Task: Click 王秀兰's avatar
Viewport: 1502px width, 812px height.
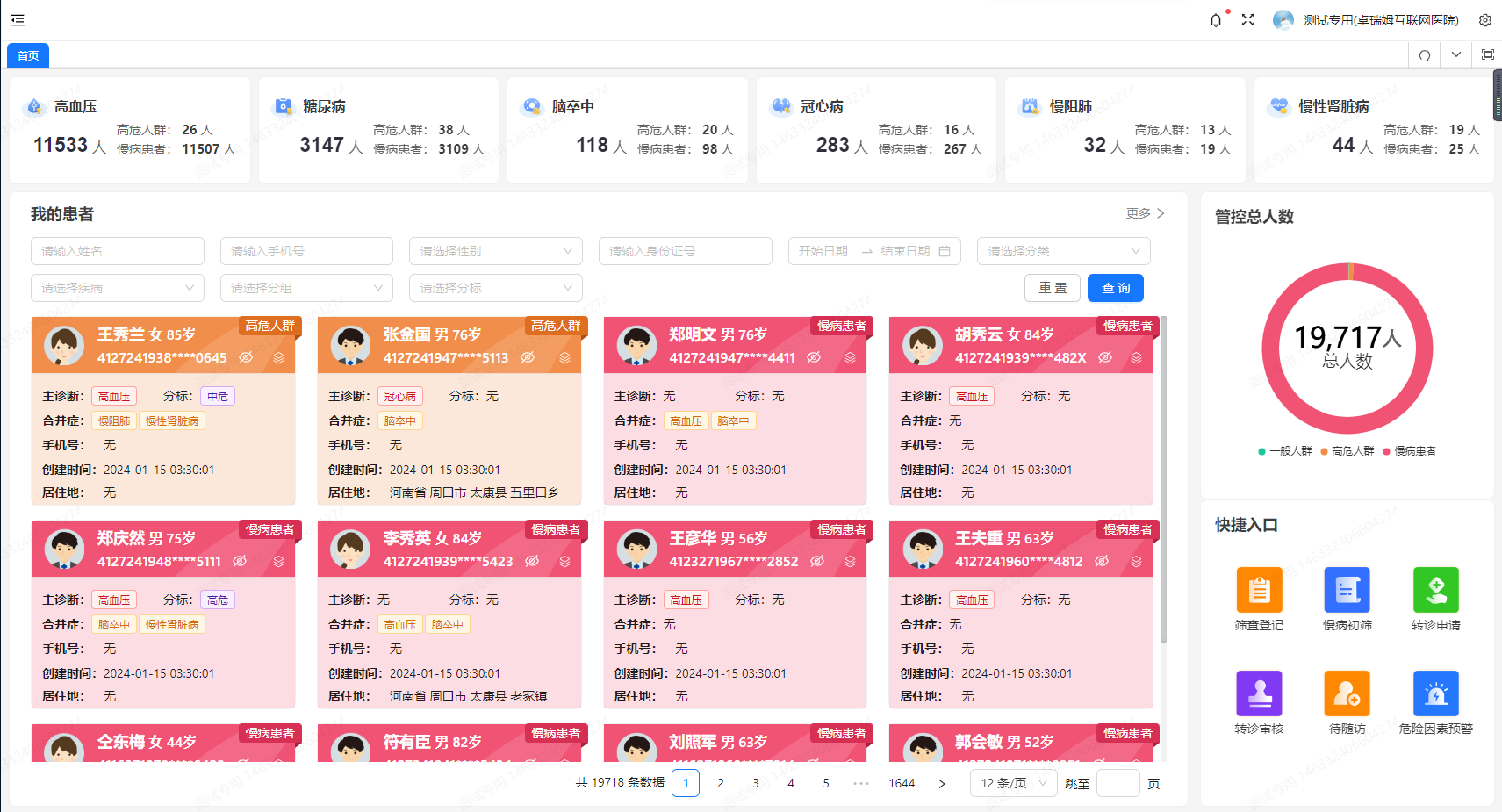Action: click(64, 346)
